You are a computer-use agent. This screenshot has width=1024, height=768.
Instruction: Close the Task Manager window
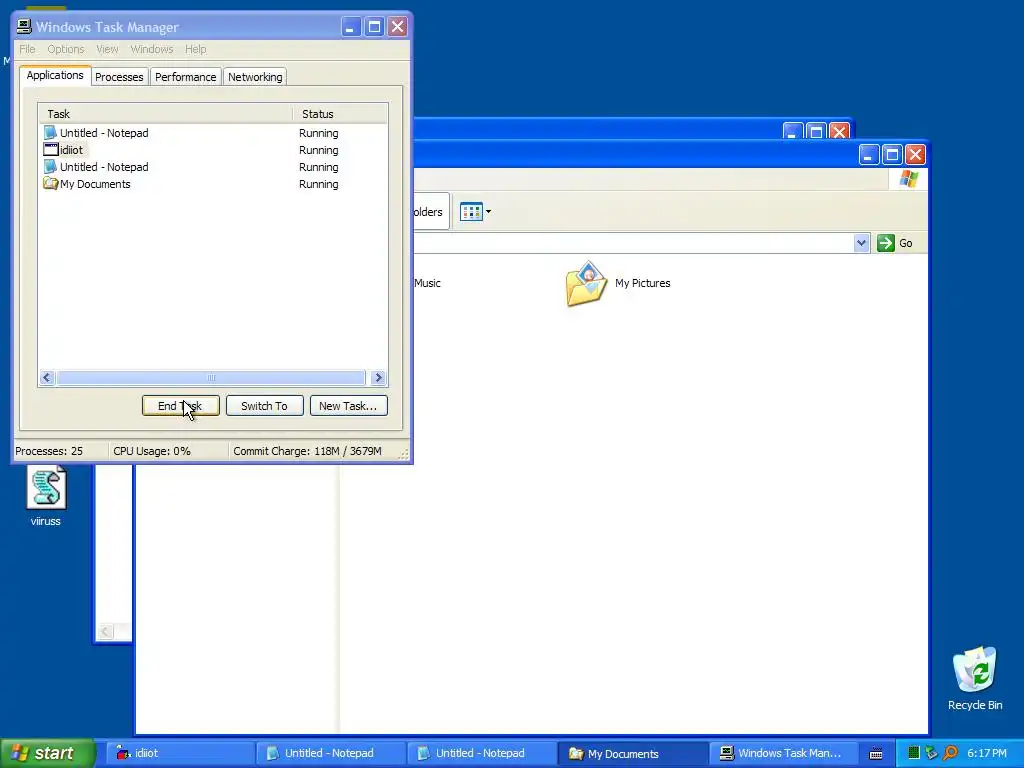pos(397,27)
